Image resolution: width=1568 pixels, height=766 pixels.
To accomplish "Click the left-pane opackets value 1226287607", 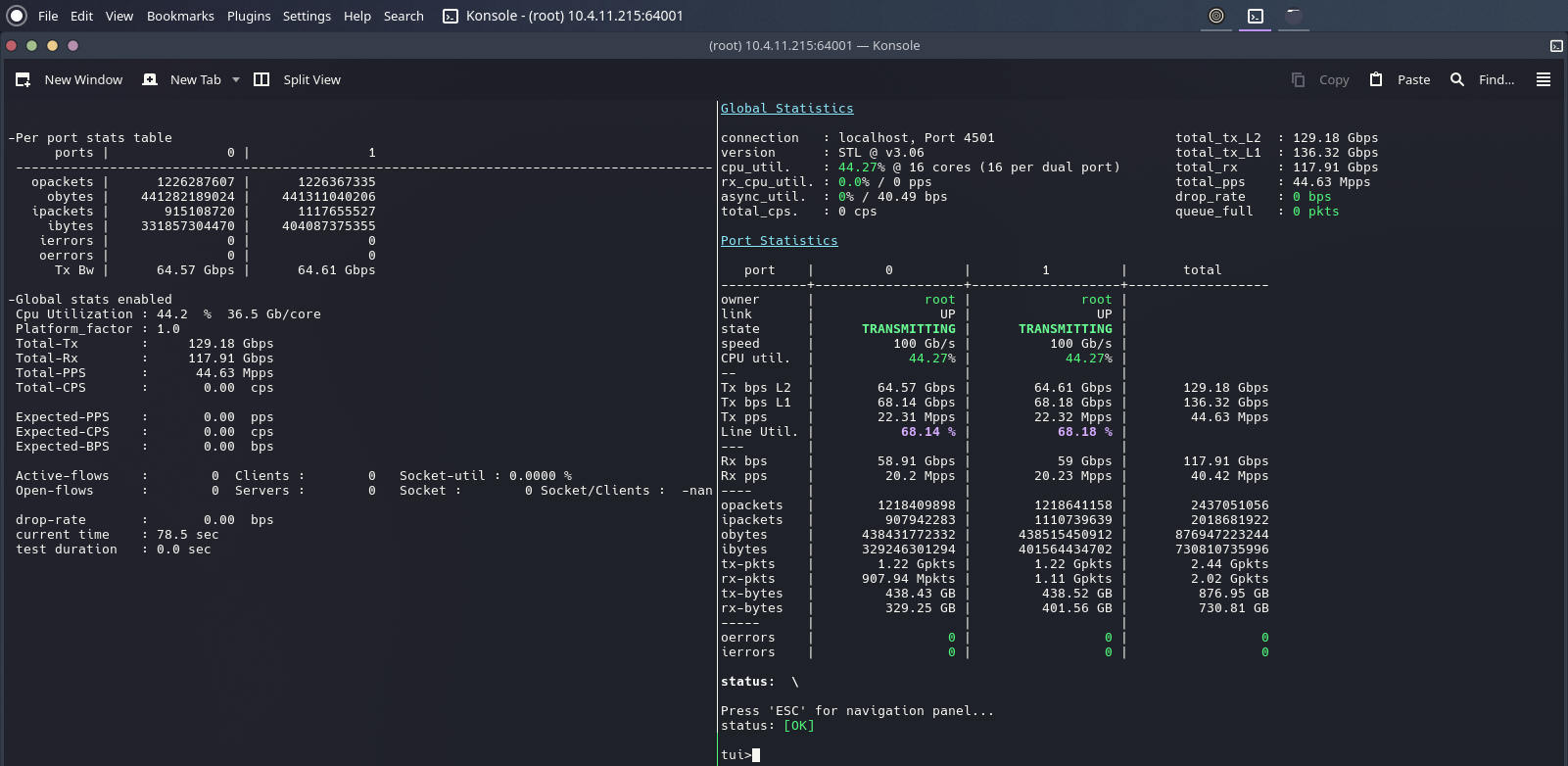I will 196,182.
